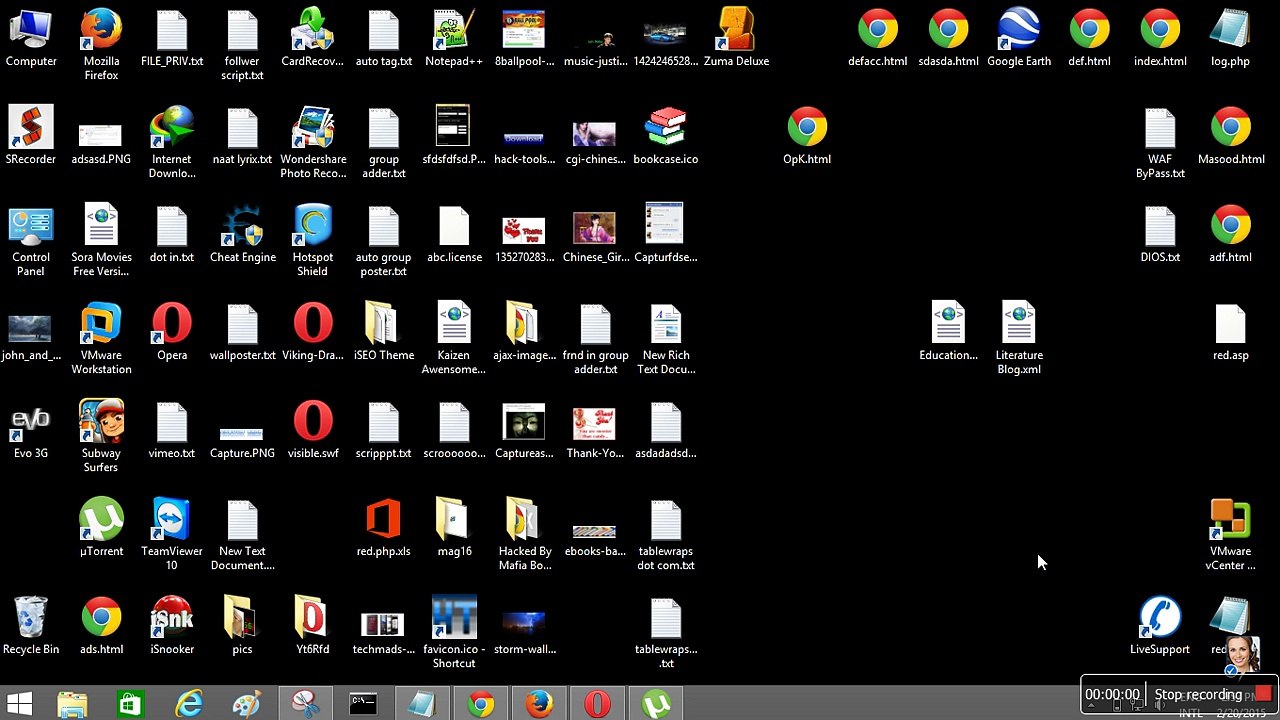The image size is (1280, 720).
Task: Open the Zuma Deluxe game icon
Action: [736, 32]
